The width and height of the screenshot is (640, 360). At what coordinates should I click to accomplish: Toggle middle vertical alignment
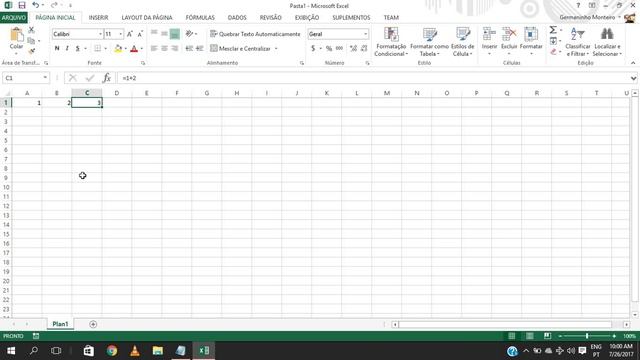(x=164, y=34)
